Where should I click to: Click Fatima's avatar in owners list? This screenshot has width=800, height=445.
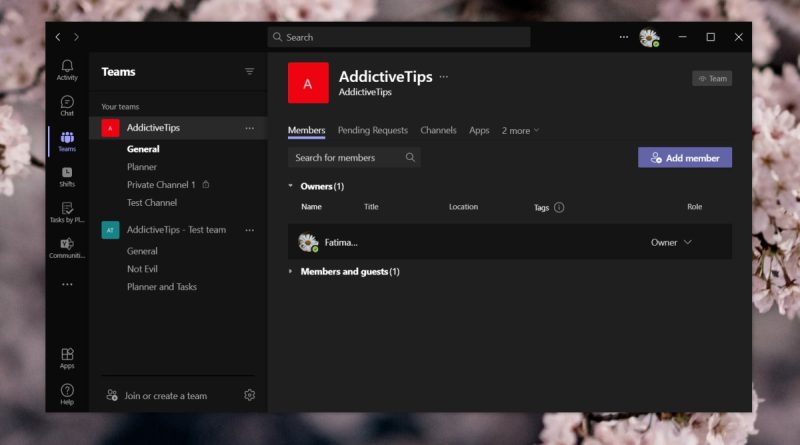308,242
